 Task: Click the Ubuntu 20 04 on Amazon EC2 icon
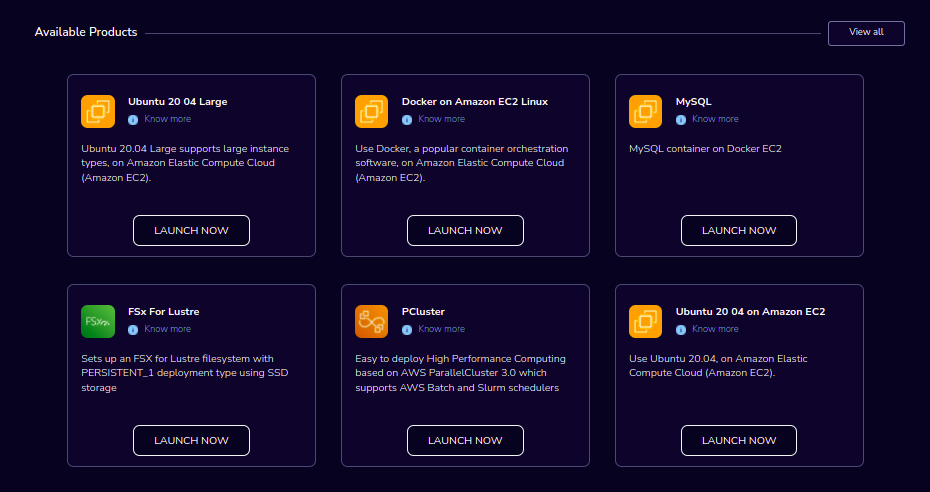click(x=645, y=321)
